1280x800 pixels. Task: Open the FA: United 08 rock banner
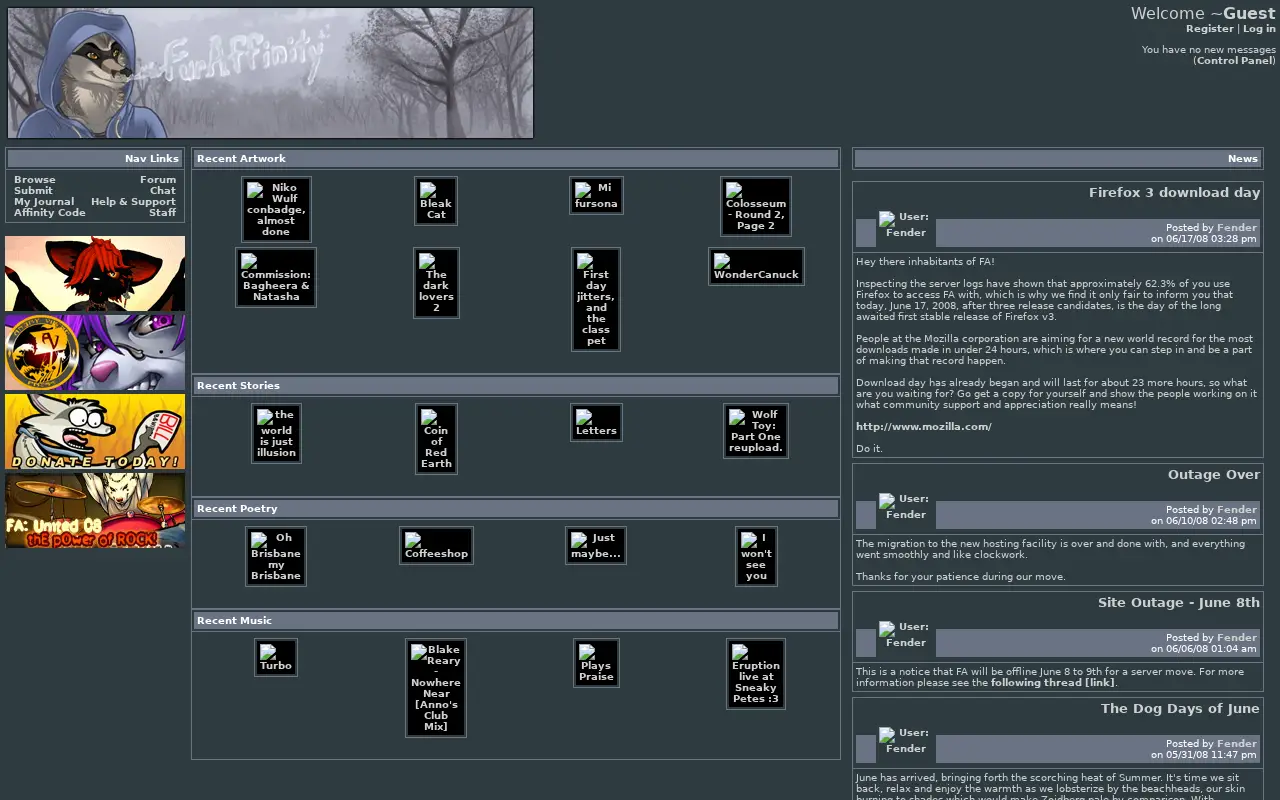coord(95,510)
